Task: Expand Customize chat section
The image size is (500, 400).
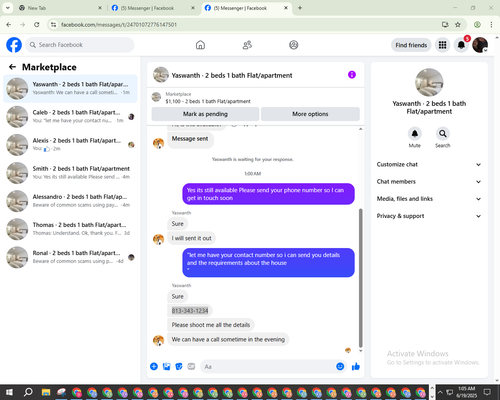Action: point(429,164)
